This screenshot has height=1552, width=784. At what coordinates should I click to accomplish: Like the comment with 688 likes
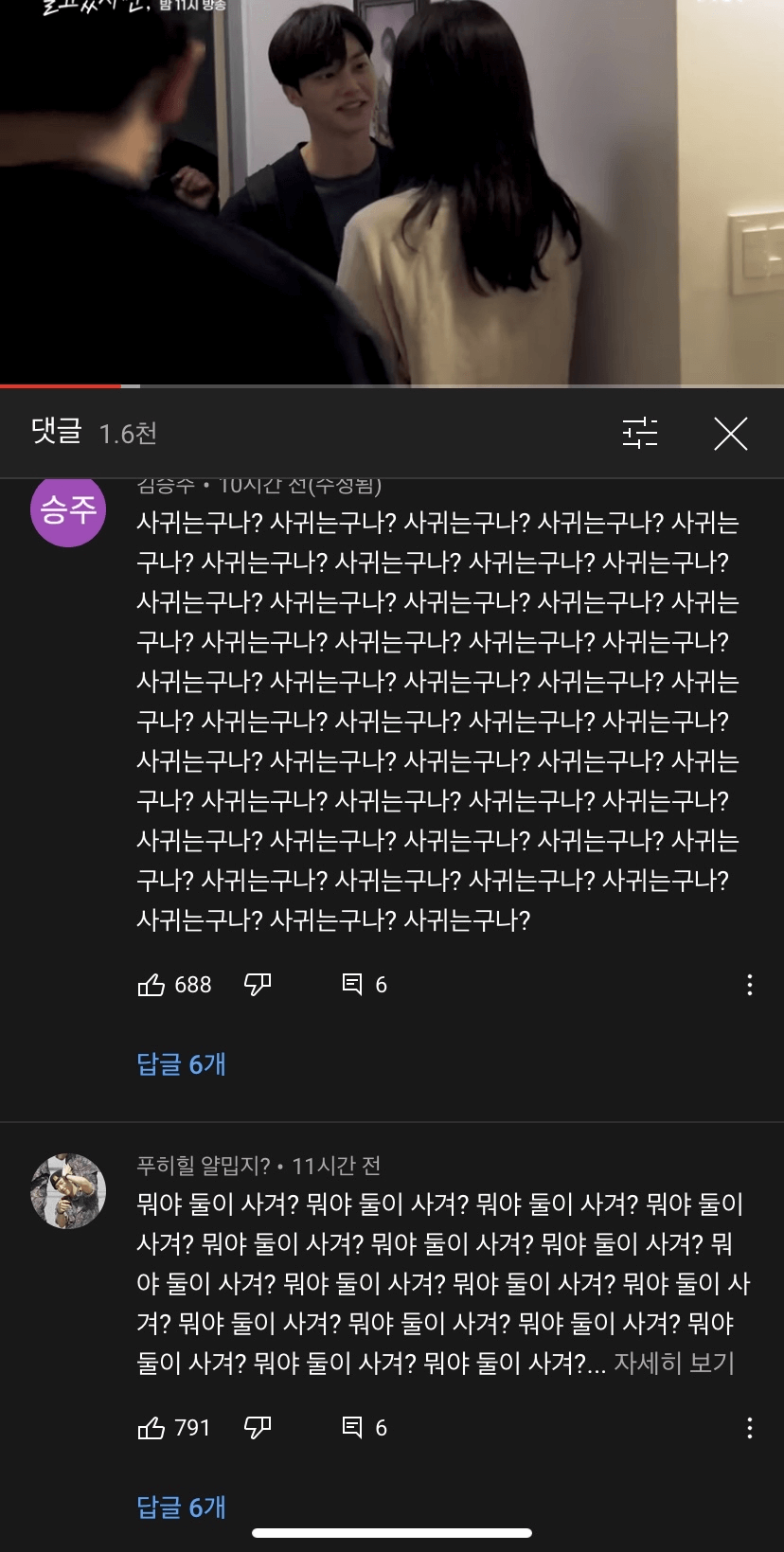[x=151, y=985]
